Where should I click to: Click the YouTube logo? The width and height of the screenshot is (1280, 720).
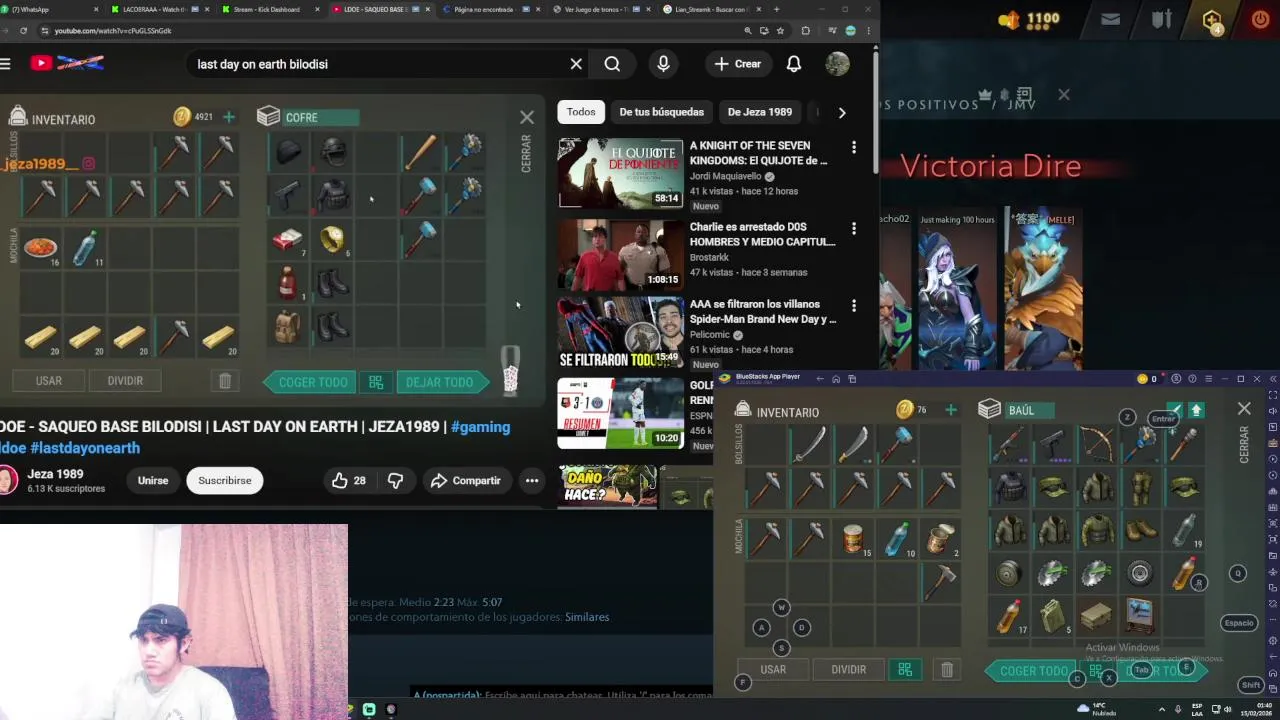point(67,63)
